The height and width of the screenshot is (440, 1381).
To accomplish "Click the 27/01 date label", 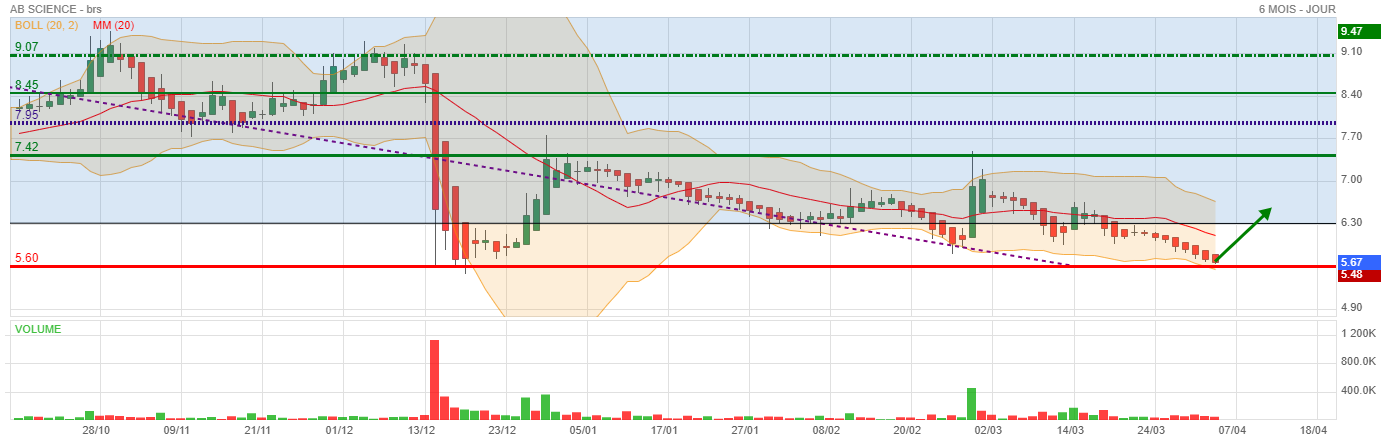I will point(745,430).
